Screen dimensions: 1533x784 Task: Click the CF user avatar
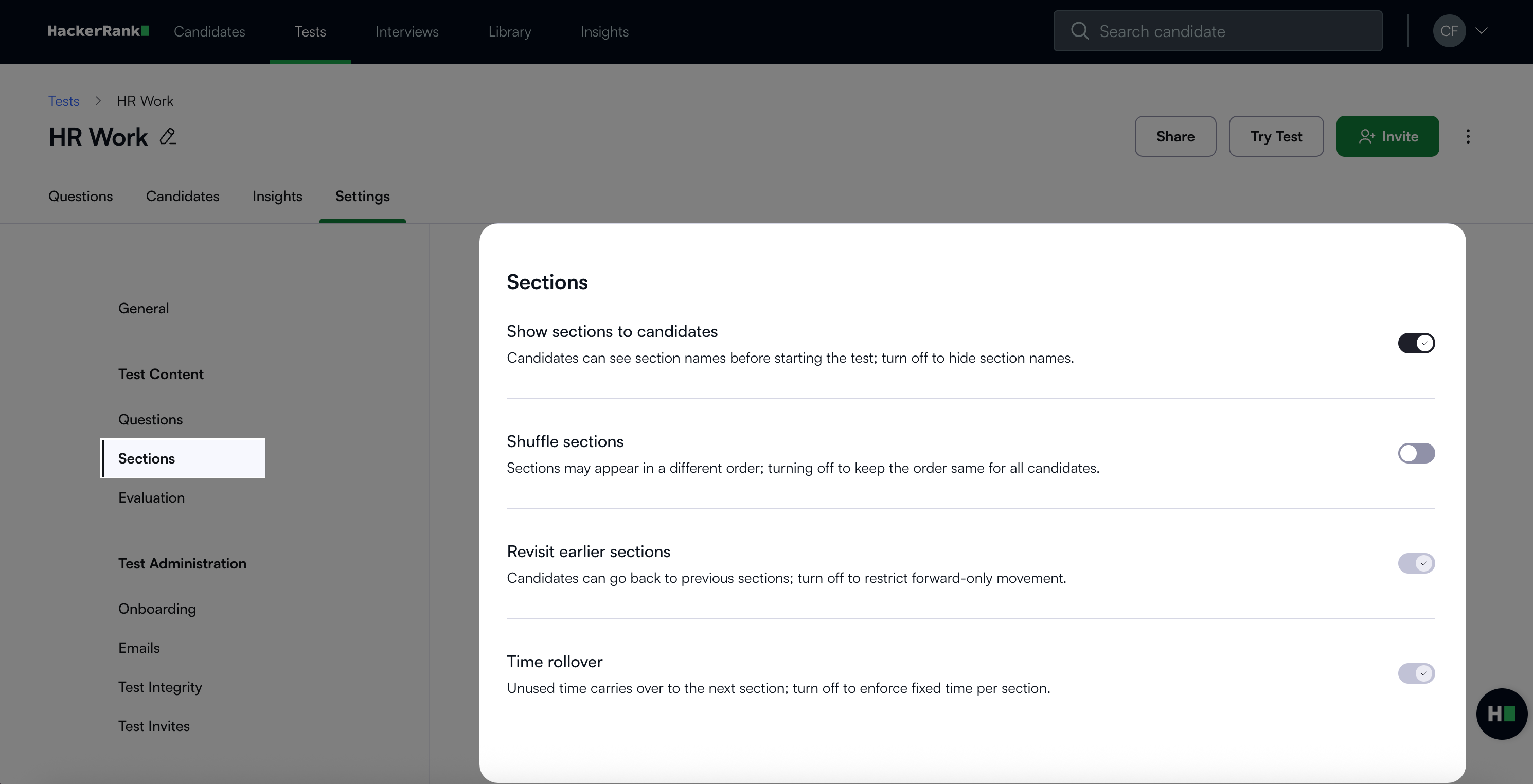(1449, 31)
